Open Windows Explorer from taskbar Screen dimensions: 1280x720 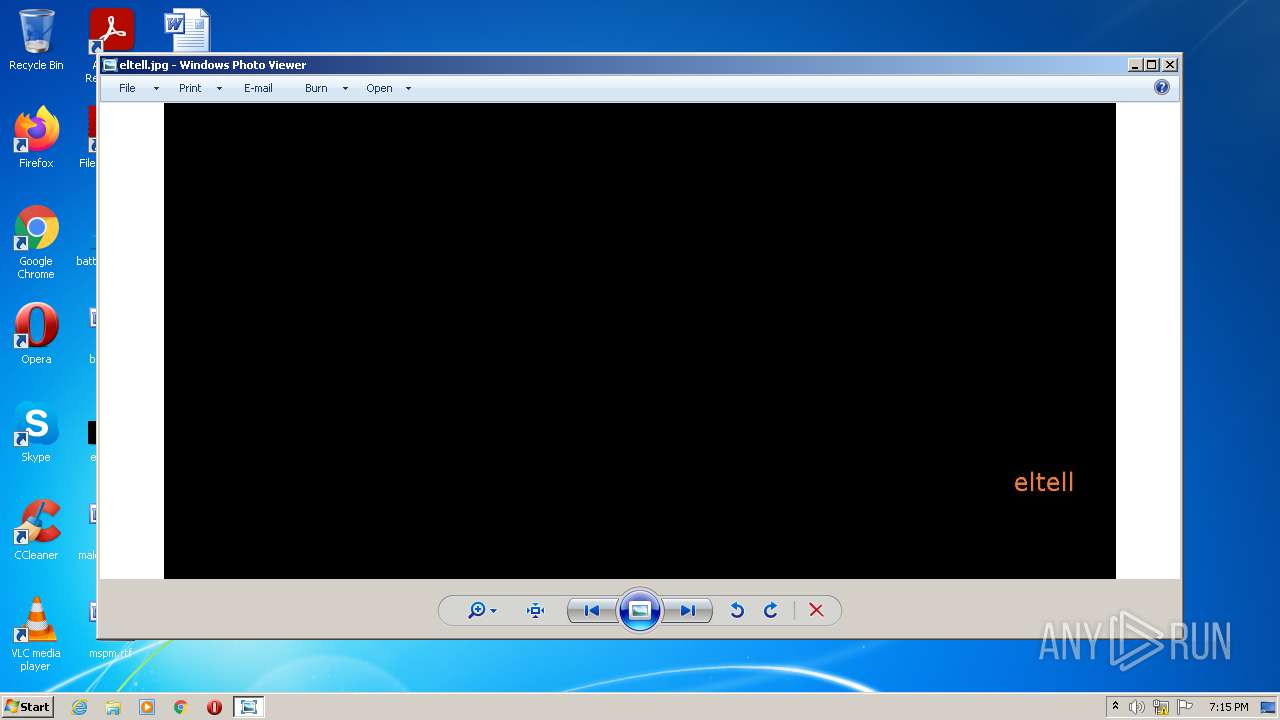point(113,707)
